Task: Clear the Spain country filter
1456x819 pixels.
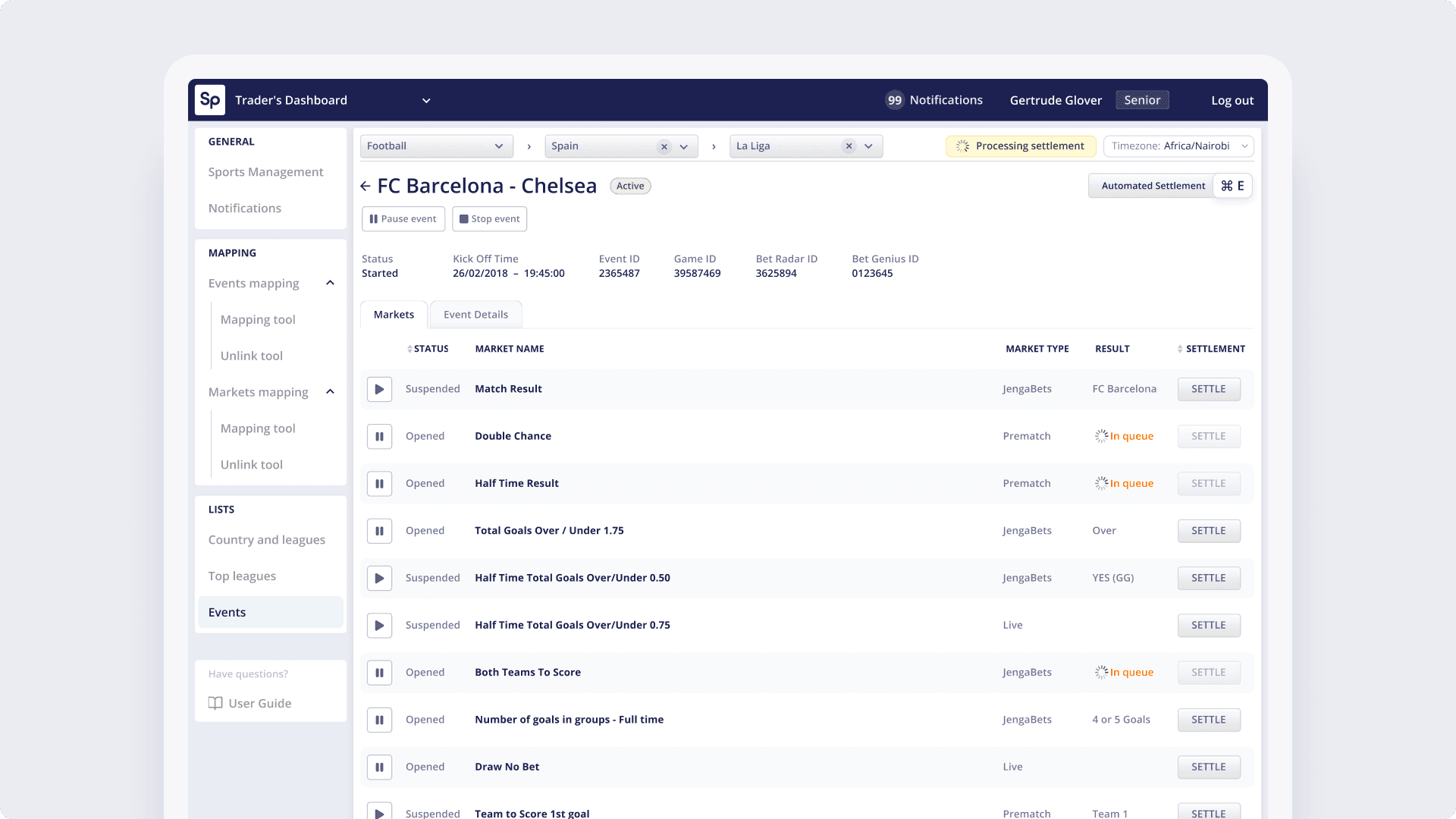Action: (x=664, y=146)
